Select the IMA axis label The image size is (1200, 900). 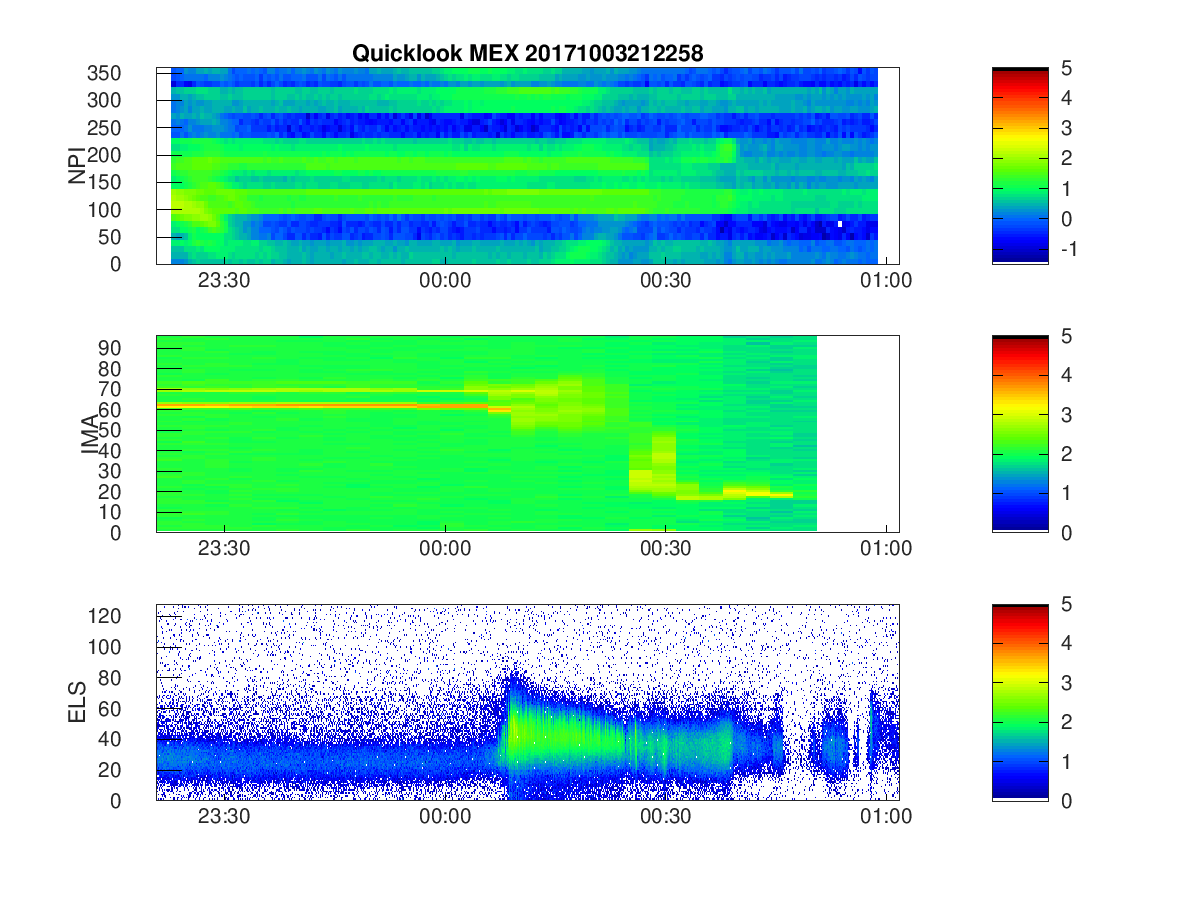(x=90, y=434)
